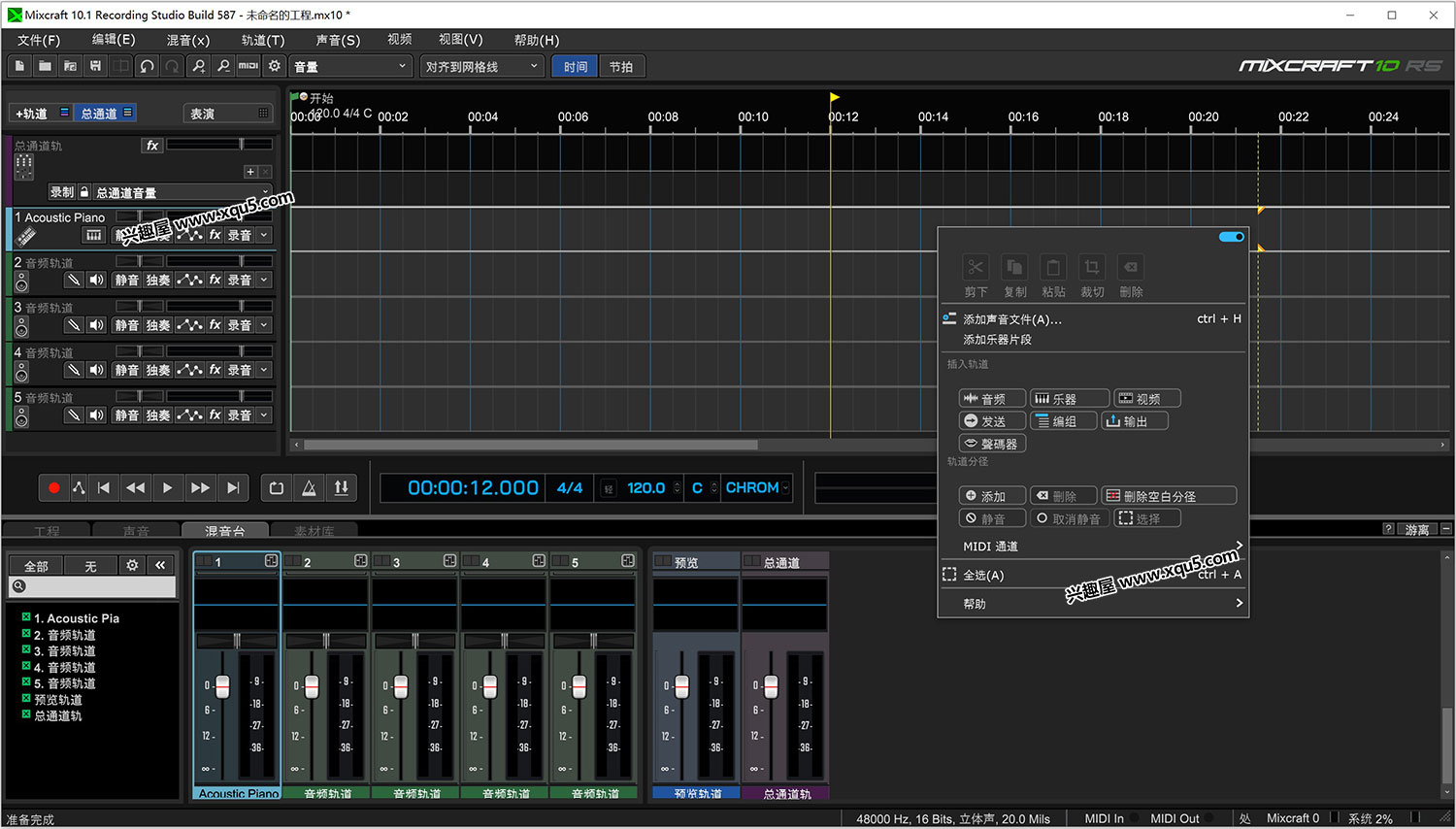Screen dimensions: 1456x829
Task: Rewind to start of project
Action: 104,488
